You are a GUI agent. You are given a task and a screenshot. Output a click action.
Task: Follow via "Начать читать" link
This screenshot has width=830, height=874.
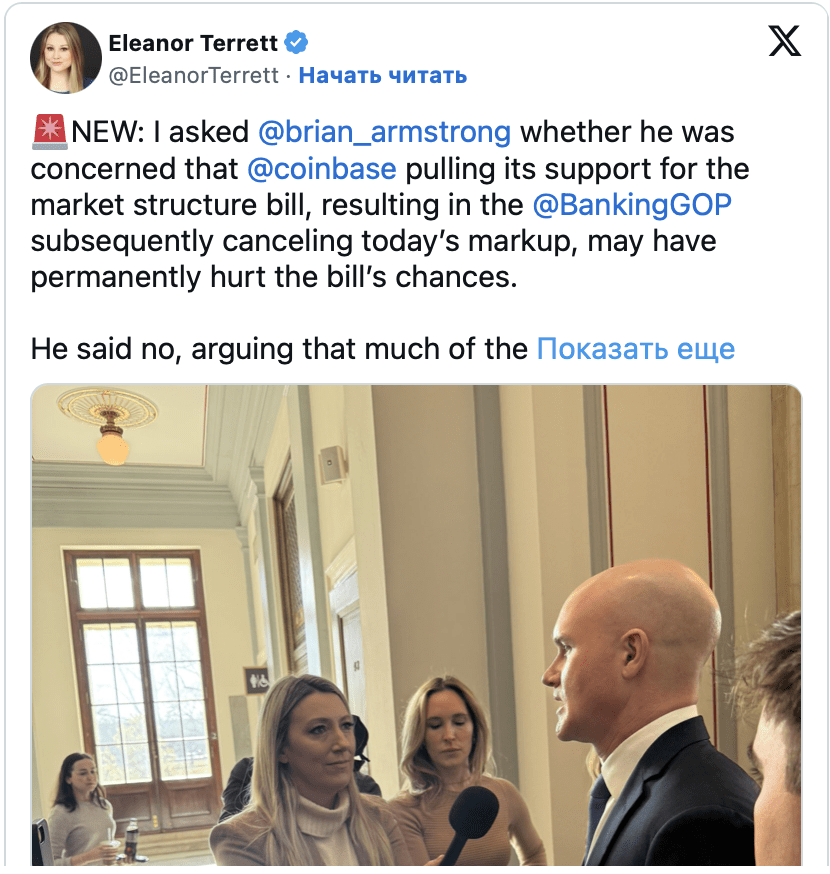tap(383, 75)
